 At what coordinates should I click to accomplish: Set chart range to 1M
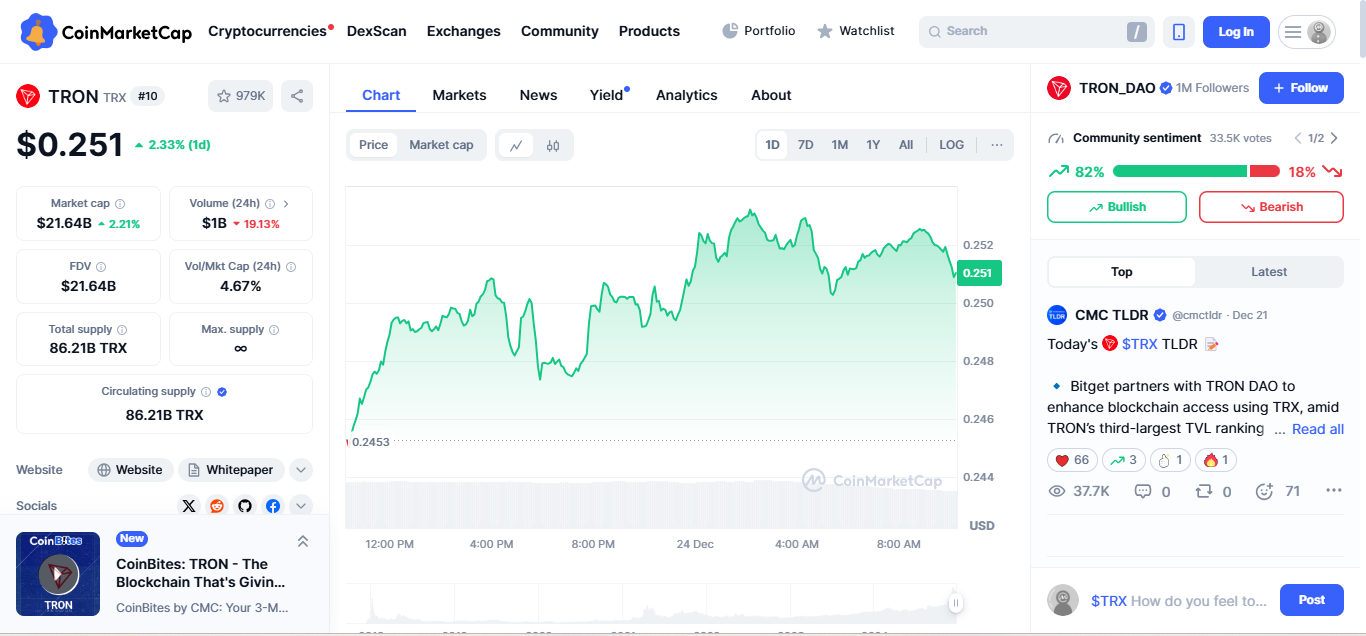point(840,145)
